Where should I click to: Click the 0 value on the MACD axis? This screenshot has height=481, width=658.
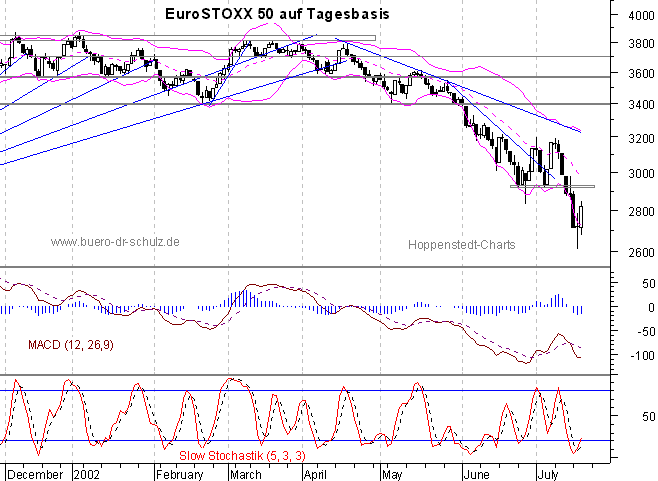click(x=651, y=308)
